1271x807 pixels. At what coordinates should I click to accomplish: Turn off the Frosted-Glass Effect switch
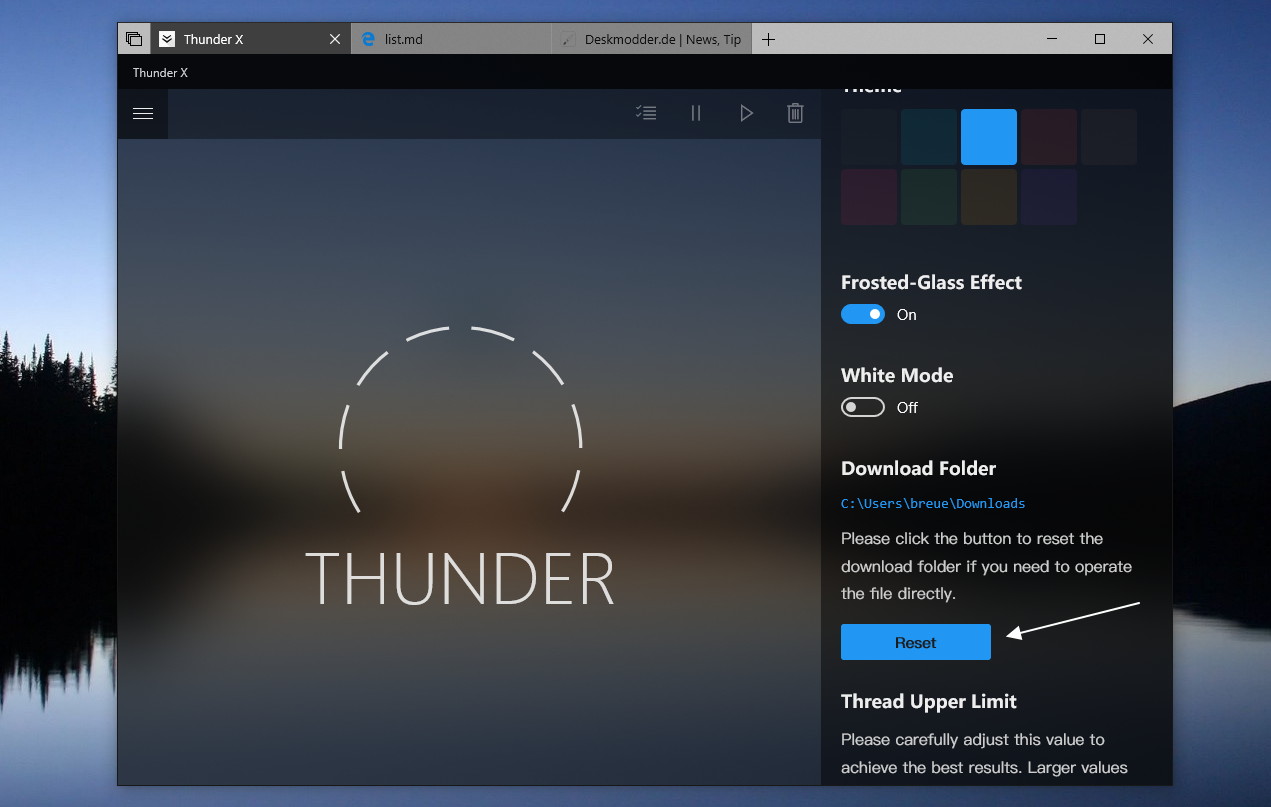tap(863, 314)
